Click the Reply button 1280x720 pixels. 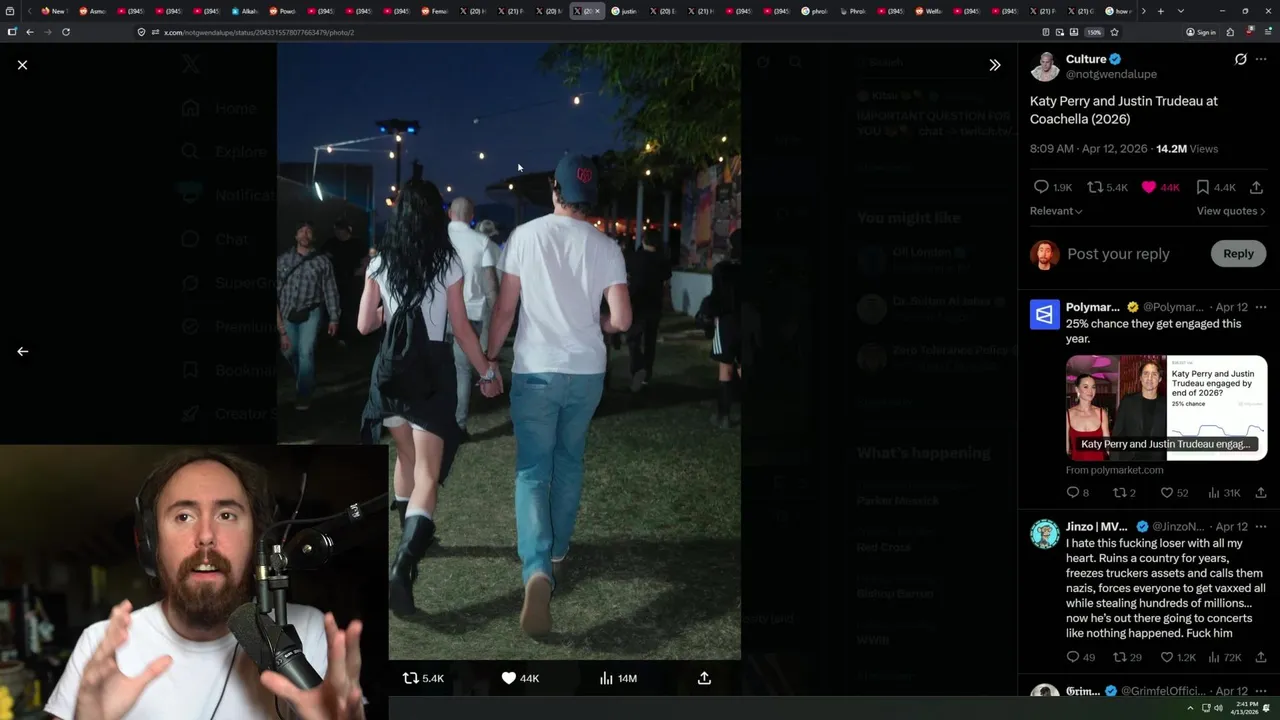click(1238, 254)
